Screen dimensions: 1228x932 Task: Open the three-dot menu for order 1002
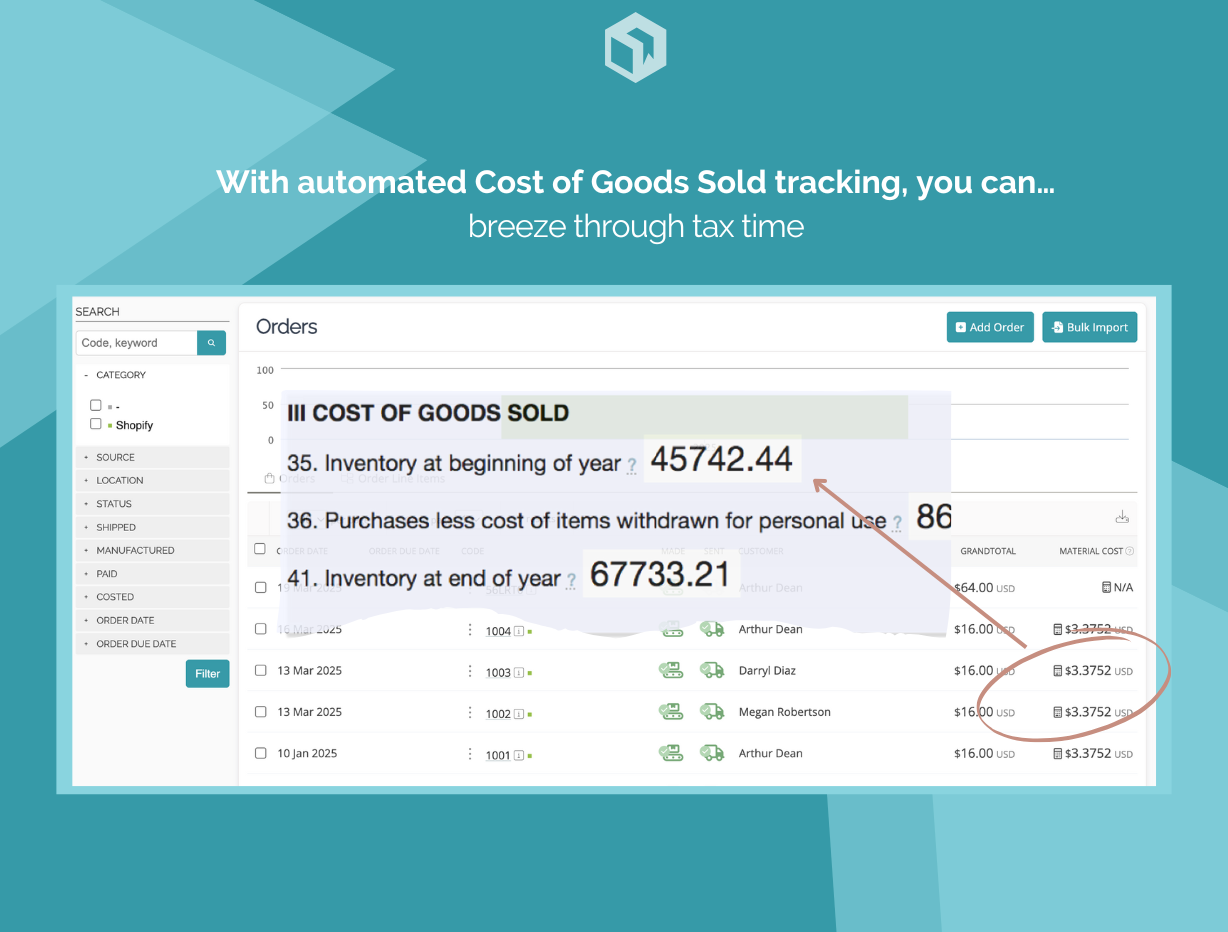(x=470, y=712)
